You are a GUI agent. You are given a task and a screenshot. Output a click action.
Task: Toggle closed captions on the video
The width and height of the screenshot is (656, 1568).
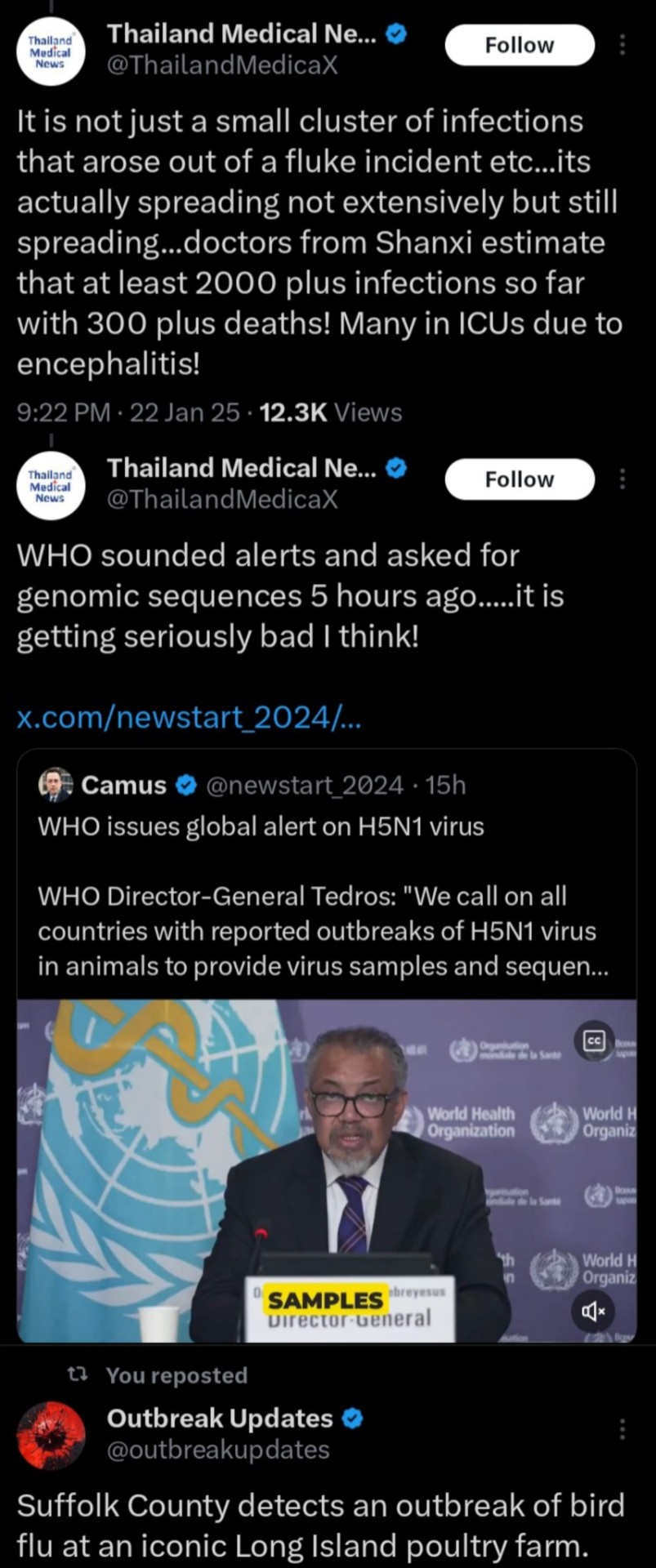[x=594, y=1040]
